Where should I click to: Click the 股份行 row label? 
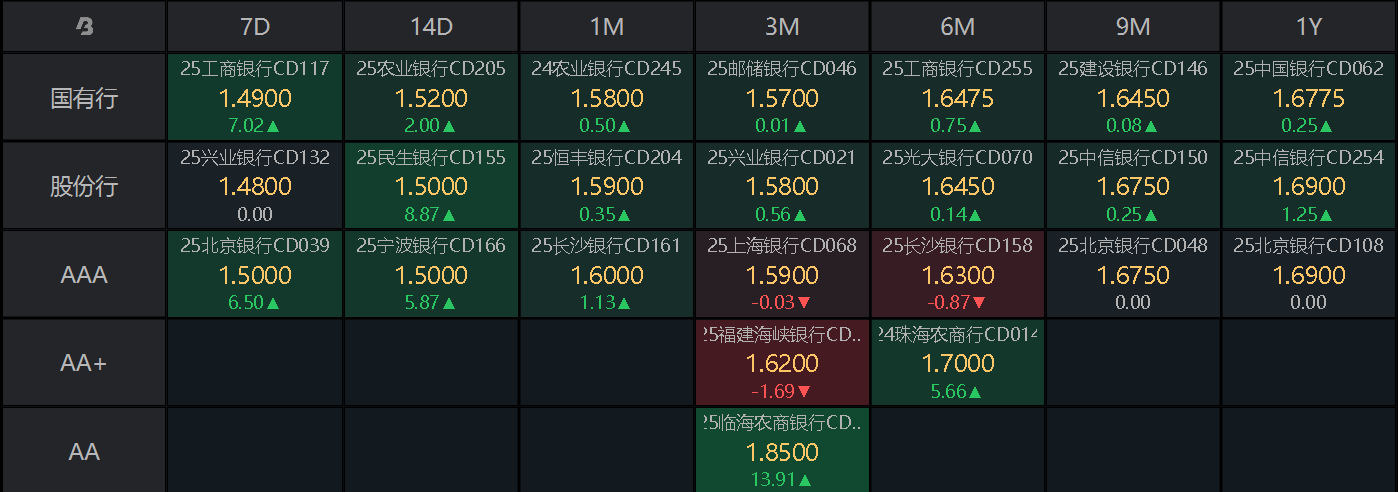[84, 186]
